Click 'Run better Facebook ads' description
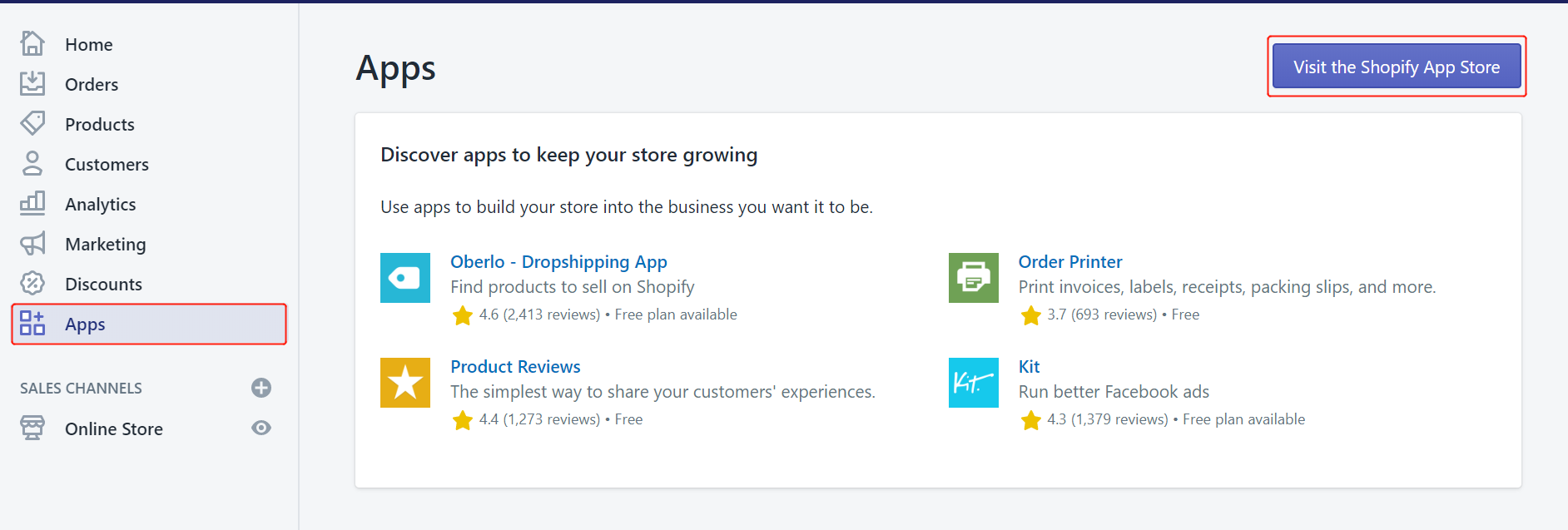1568x530 pixels. click(x=1114, y=392)
